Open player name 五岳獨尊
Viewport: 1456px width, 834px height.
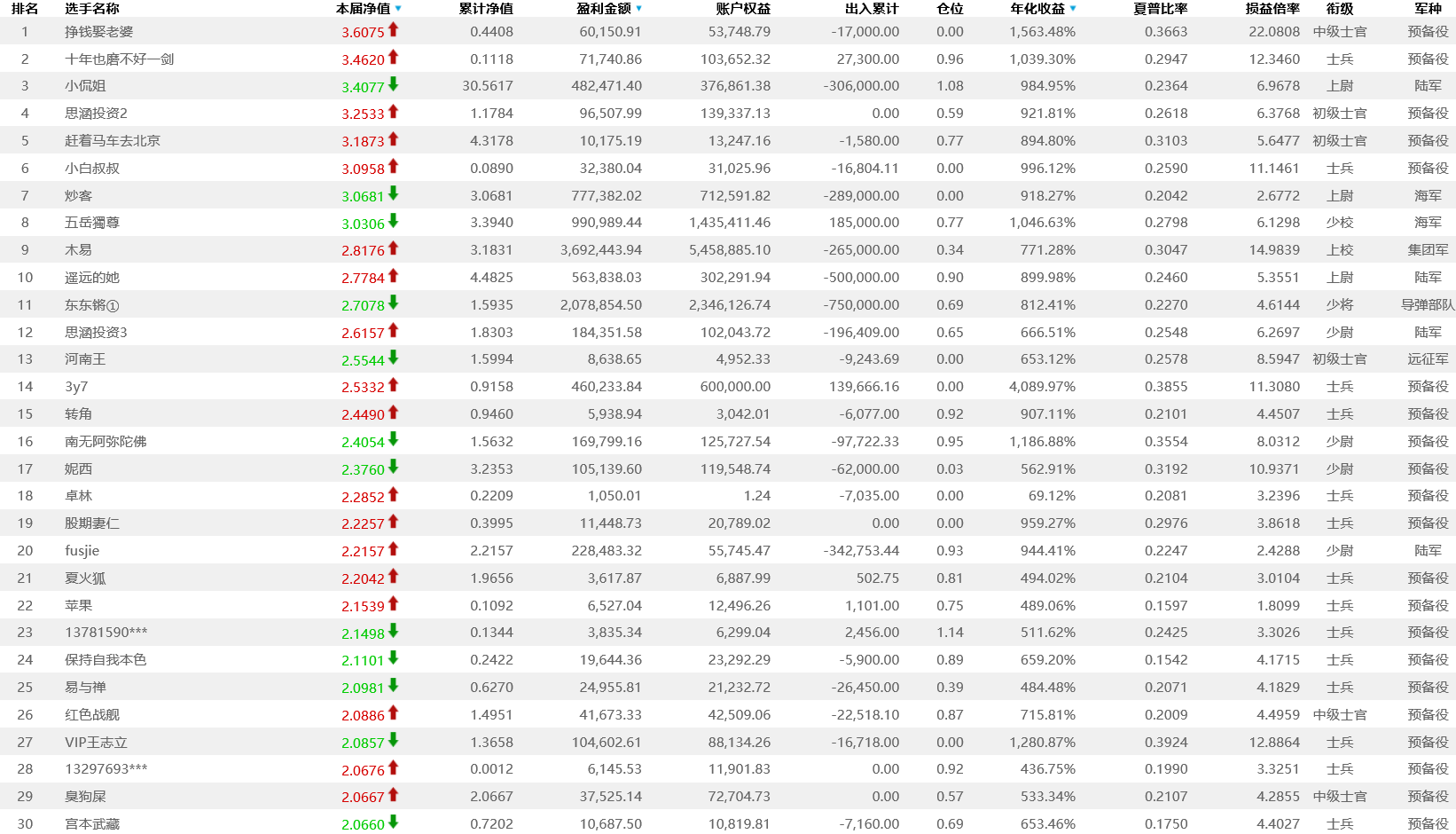coord(92,223)
